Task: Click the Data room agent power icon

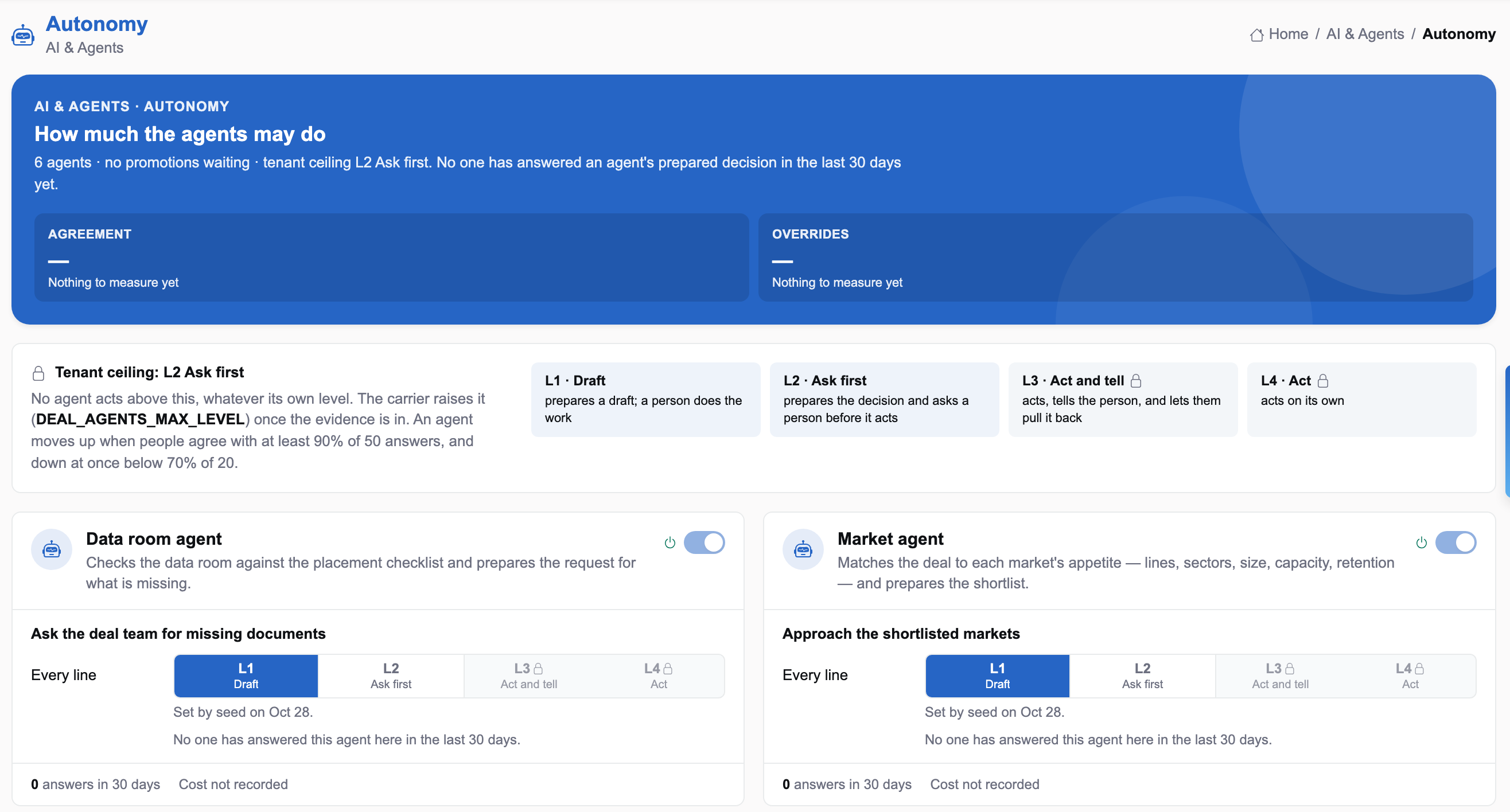Action: click(670, 542)
